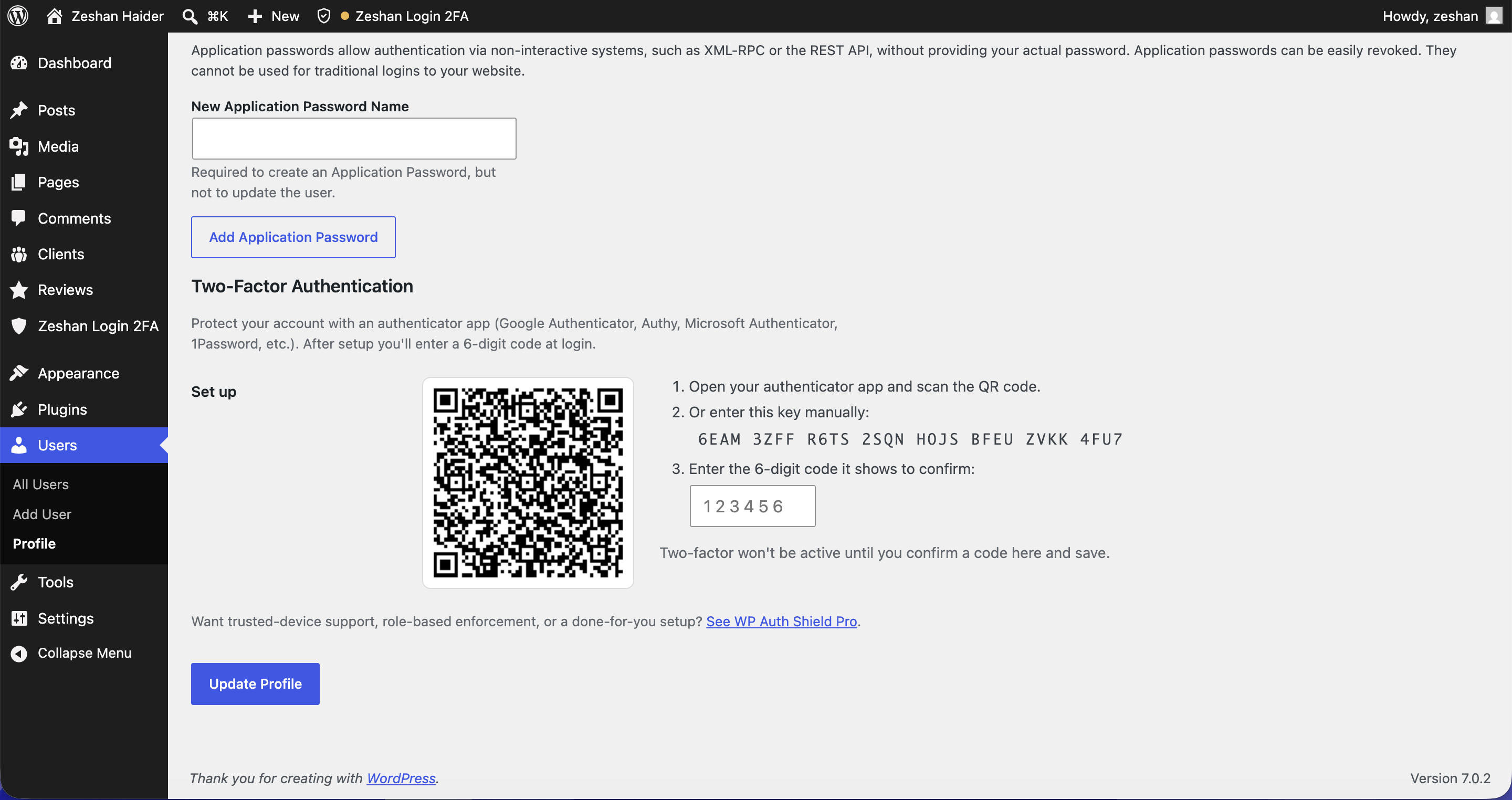Click Version 7.0.2 footer text

[x=1450, y=778]
